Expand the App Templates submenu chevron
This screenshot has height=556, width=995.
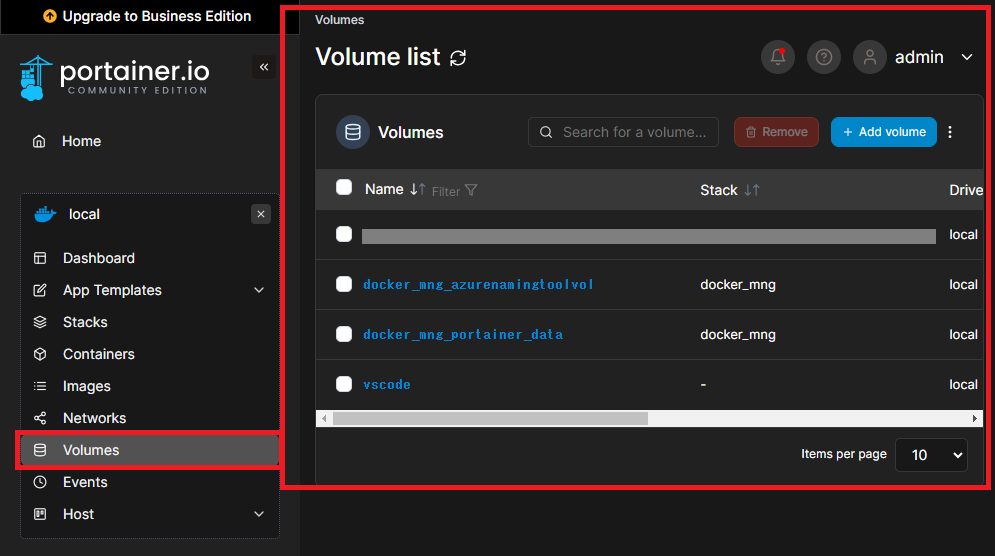coord(259,290)
